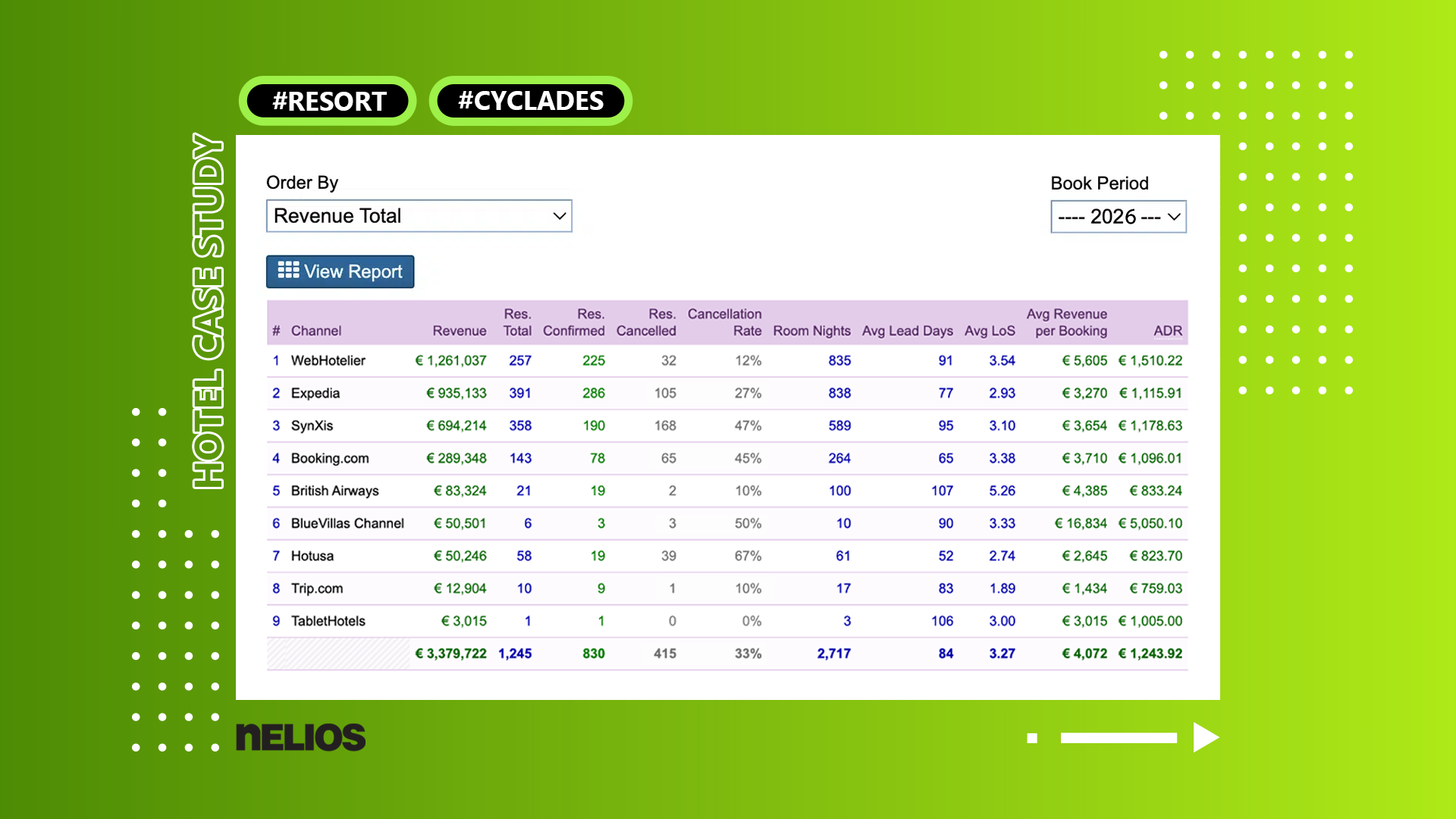The height and width of the screenshot is (819, 1456).
Task: Select the Trip.com channel name
Action: tap(317, 588)
